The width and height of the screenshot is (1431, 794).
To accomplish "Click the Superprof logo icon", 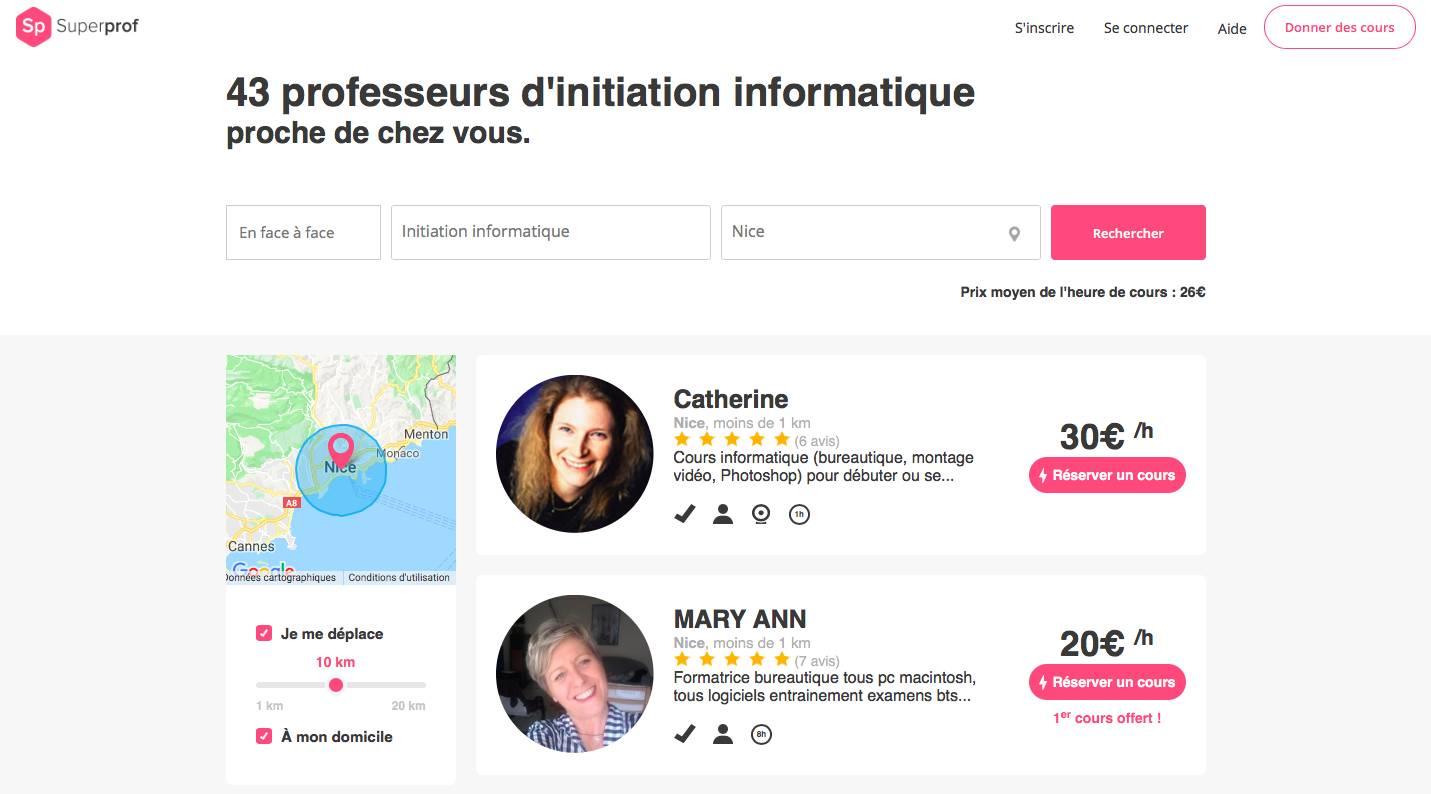I will pos(33,27).
